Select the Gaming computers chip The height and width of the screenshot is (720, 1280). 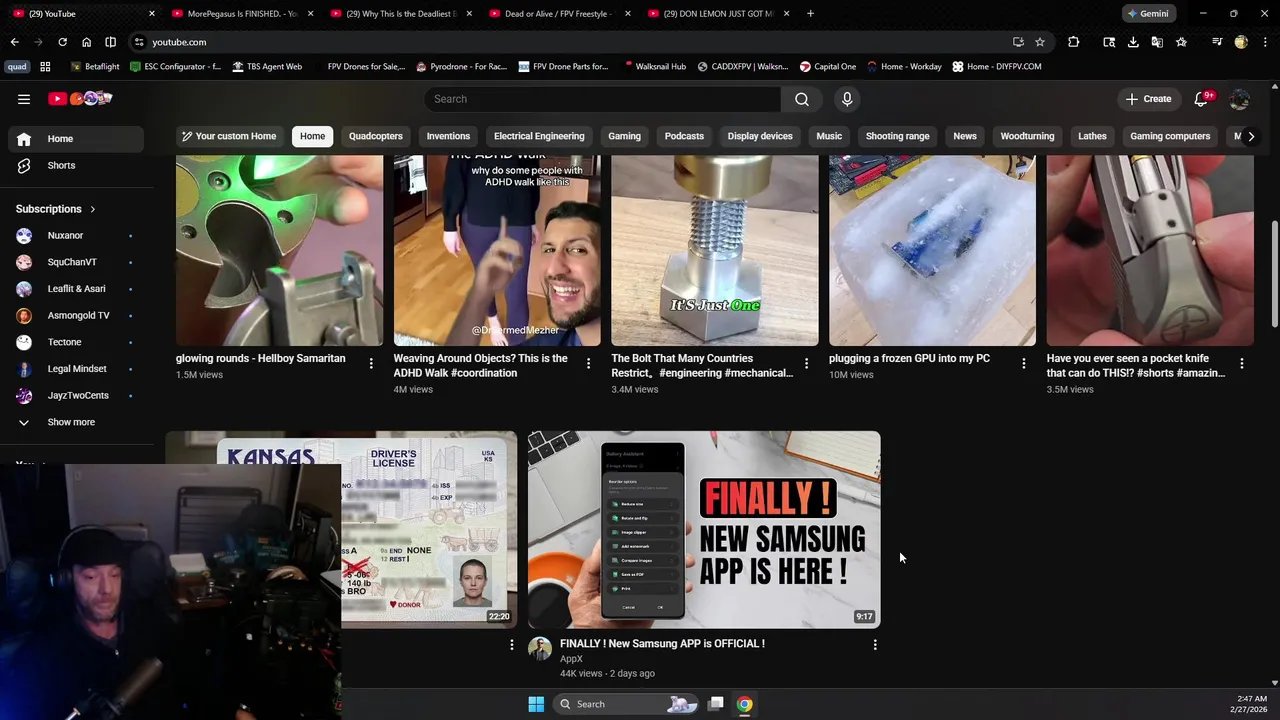coord(1170,136)
